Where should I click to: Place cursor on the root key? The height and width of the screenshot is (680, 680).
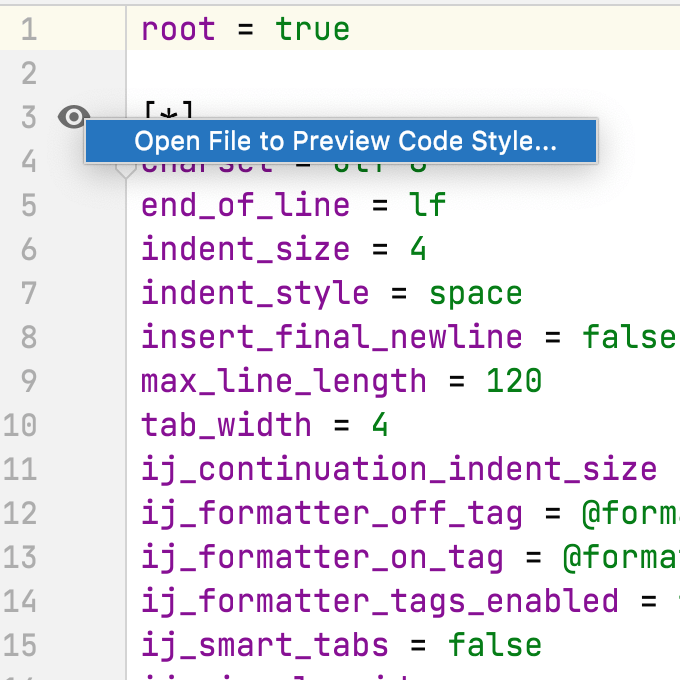point(178,29)
